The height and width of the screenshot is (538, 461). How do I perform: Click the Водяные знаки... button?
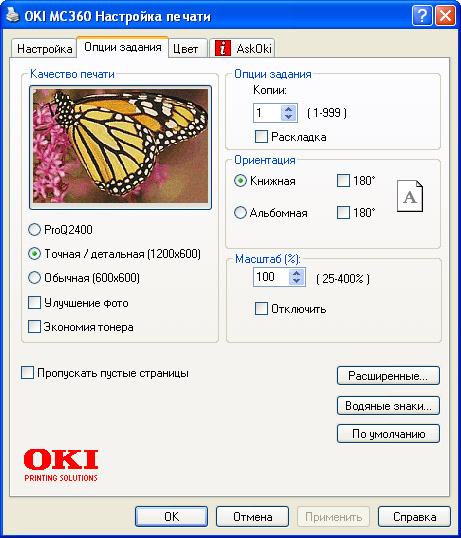(388, 406)
